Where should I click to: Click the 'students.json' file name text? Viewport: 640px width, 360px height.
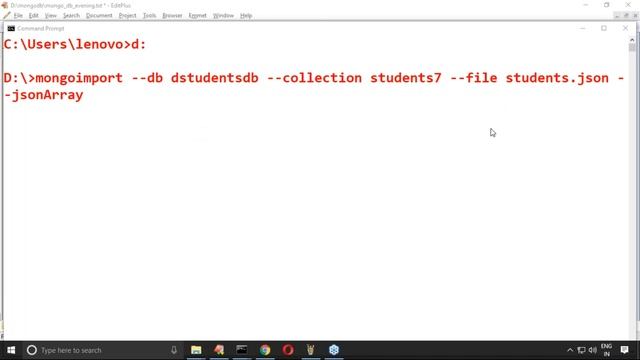(557, 78)
